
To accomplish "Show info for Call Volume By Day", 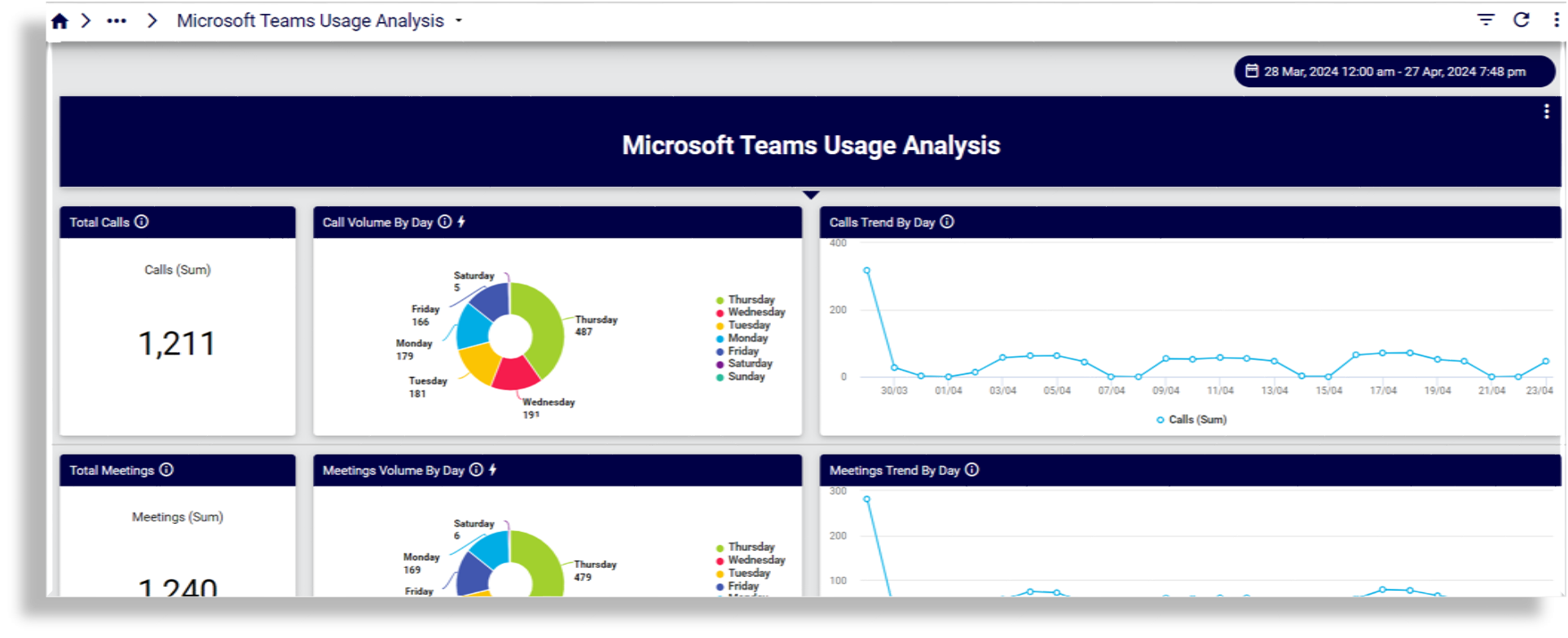I will 444,222.
